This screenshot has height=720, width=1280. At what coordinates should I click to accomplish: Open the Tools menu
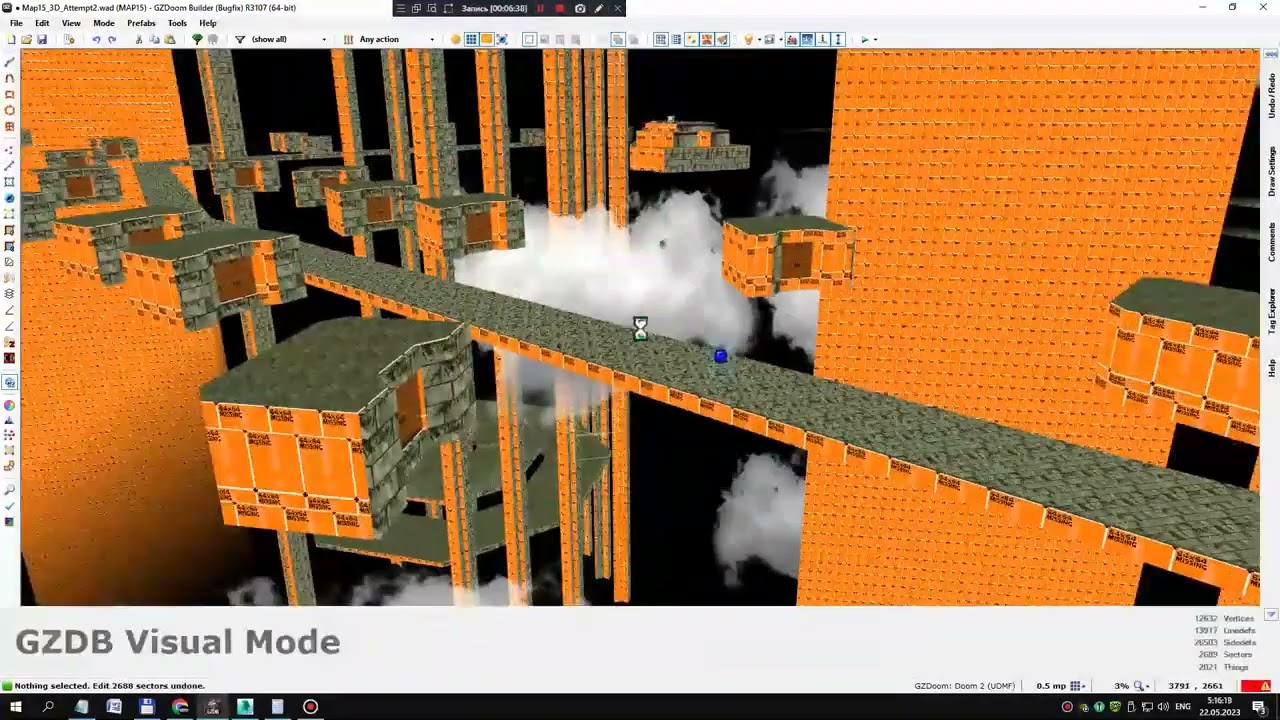pos(177,23)
